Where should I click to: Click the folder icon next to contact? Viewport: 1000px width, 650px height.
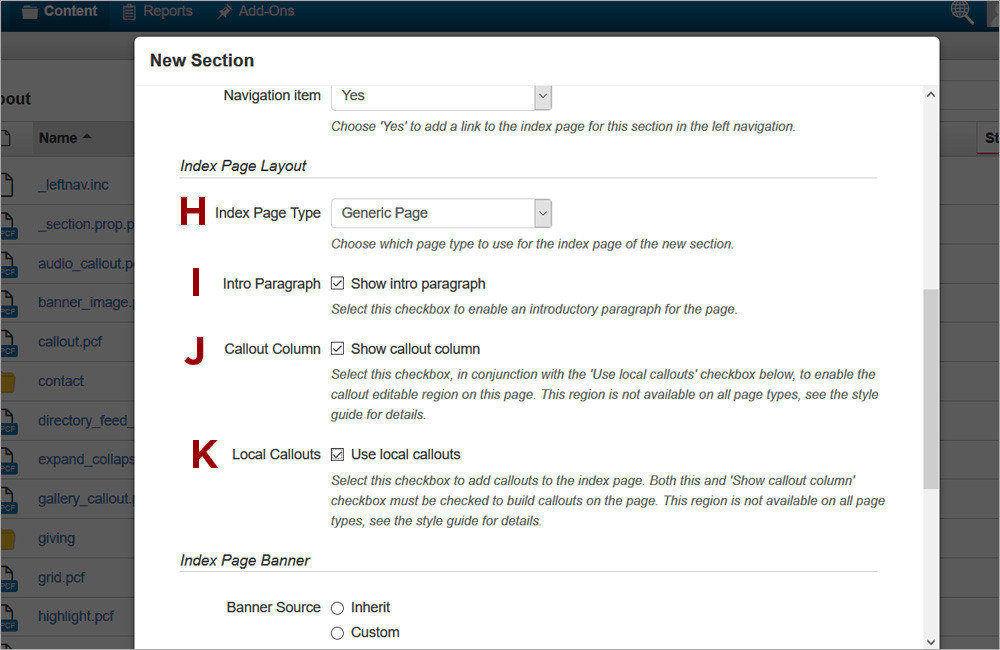pyautogui.click(x=9, y=381)
